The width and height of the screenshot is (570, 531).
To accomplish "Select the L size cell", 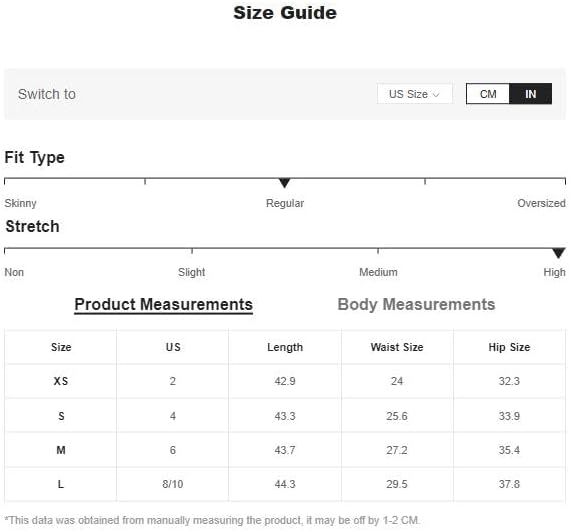I will (61, 484).
